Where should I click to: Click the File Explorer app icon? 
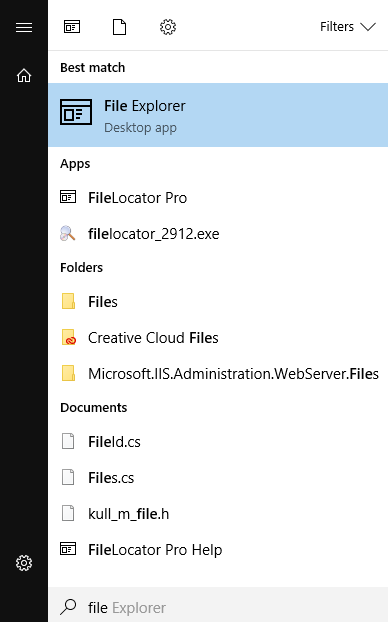pyautogui.click(x=76, y=112)
